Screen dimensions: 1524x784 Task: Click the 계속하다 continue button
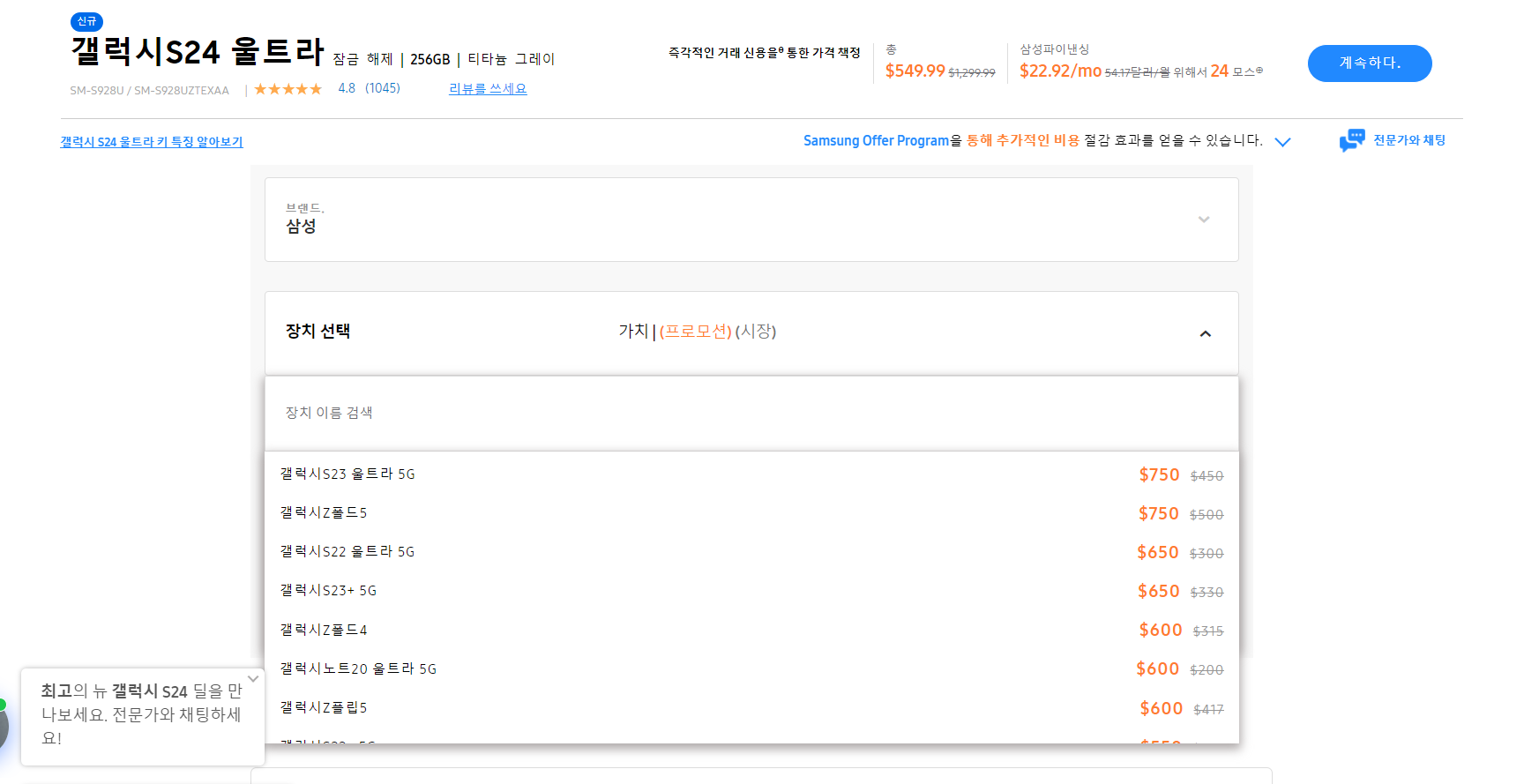click(1369, 63)
